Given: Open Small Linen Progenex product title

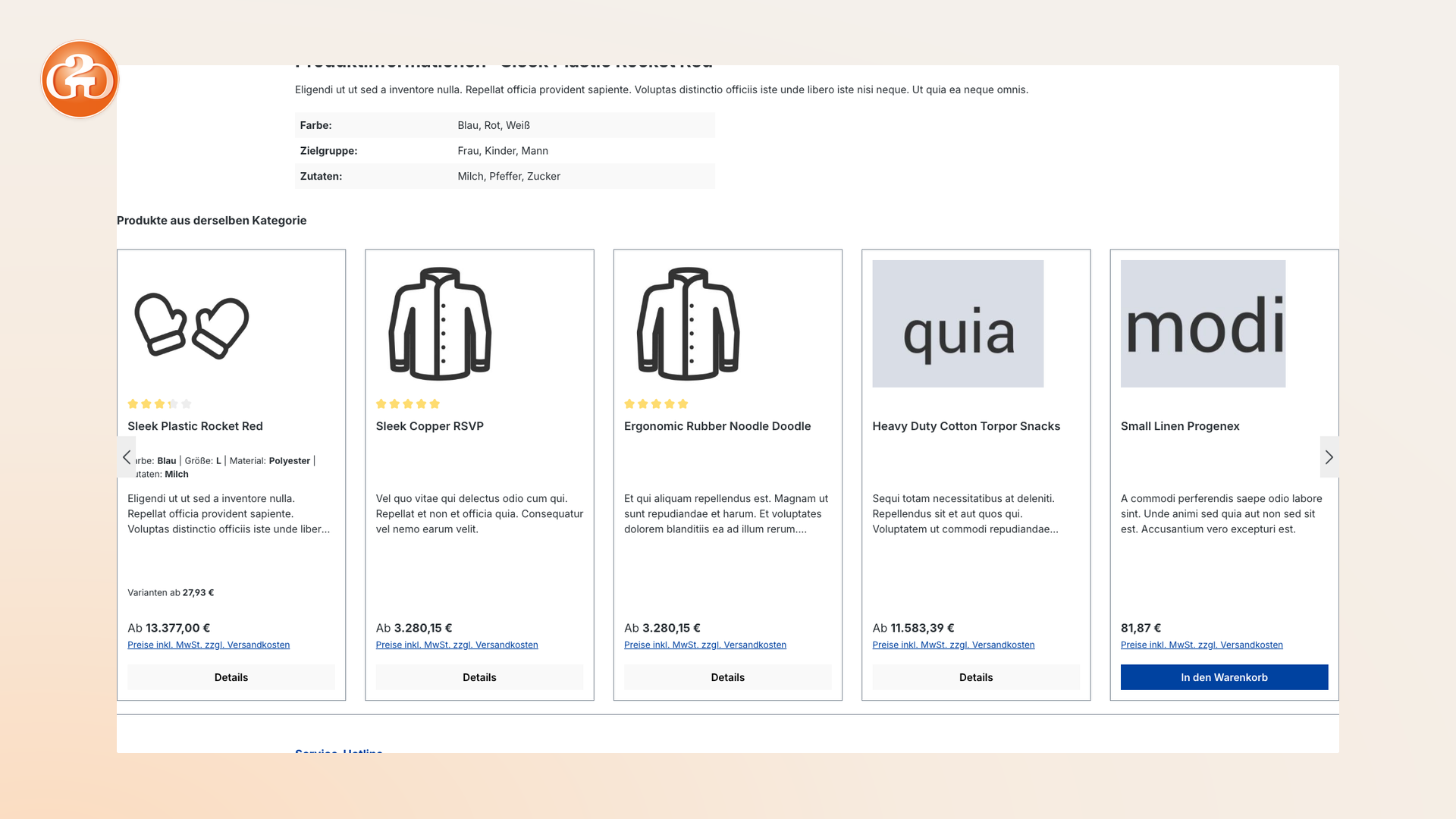Looking at the screenshot, I should point(1180,426).
